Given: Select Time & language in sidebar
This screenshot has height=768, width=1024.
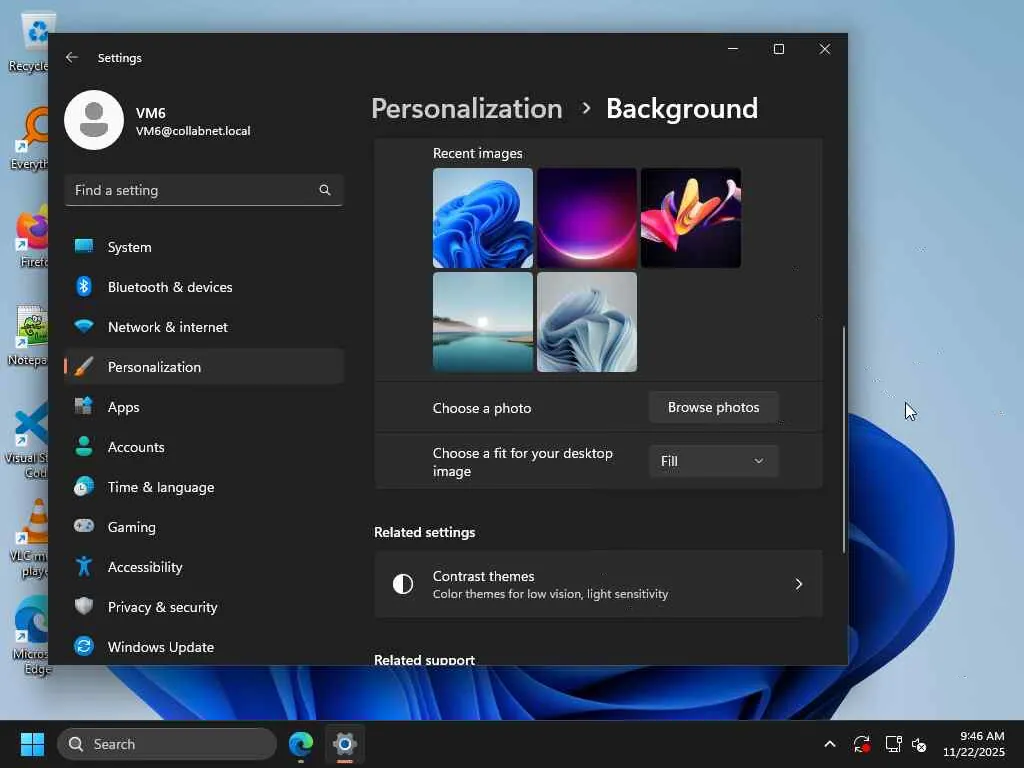Looking at the screenshot, I should coord(160,487).
